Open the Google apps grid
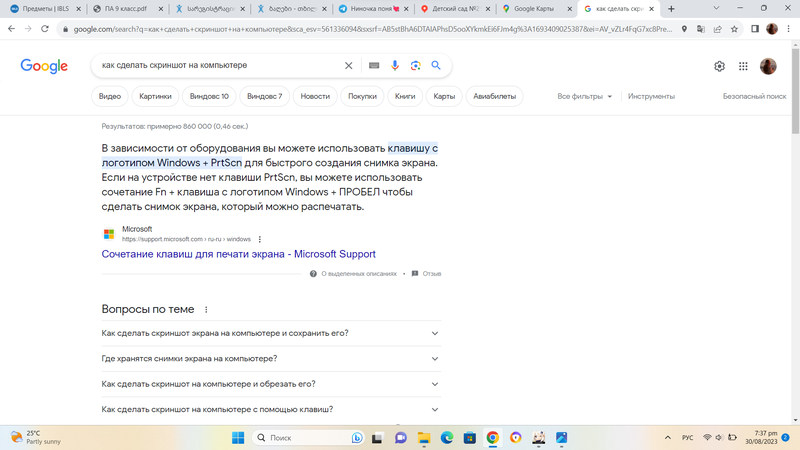The image size is (800, 450). [743, 66]
